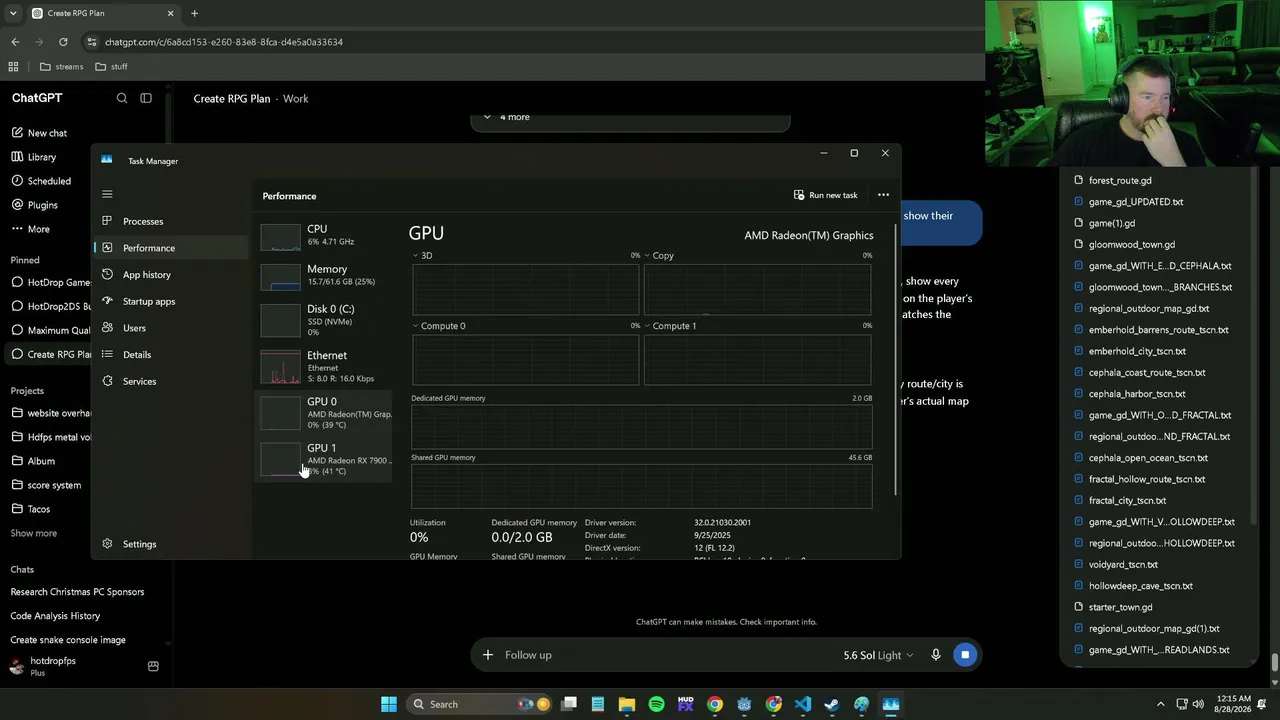The height and width of the screenshot is (720, 1280).
Task: Open the Tacos project
Action: pos(39,509)
